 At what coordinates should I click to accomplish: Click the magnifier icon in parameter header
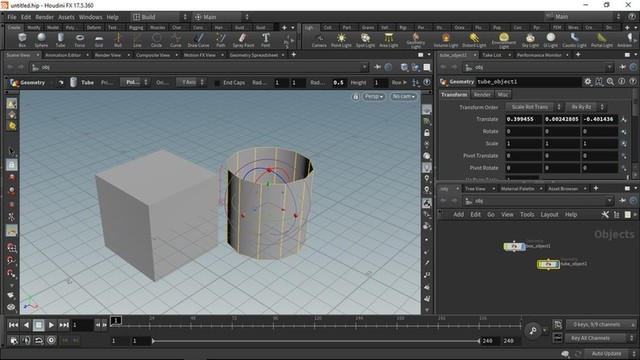pyautogui.click(x=610, y=82)
